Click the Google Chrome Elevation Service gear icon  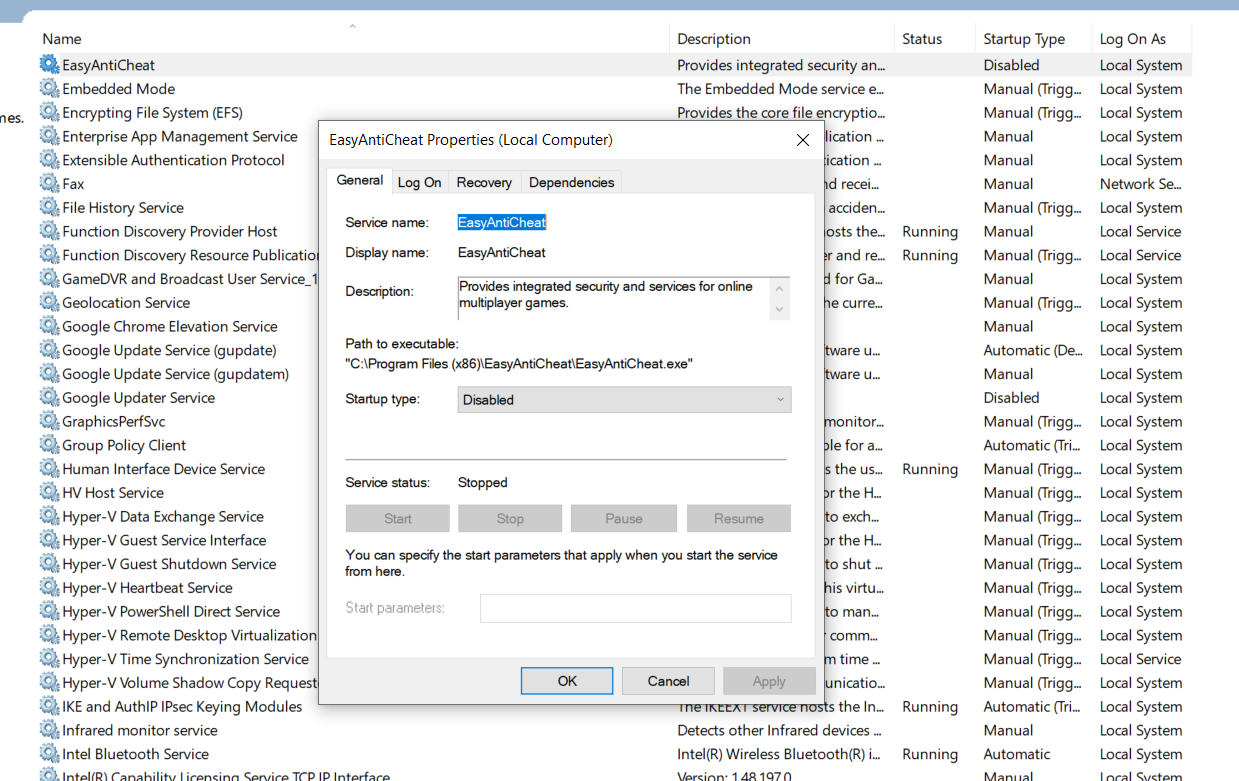click(x=49, y=326)
